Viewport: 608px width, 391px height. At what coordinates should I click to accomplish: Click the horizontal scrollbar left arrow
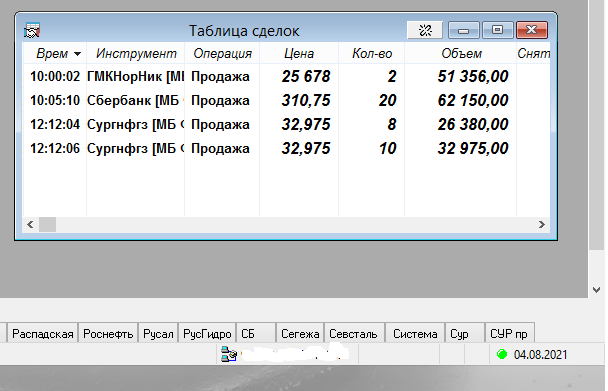tap(30, 225)
